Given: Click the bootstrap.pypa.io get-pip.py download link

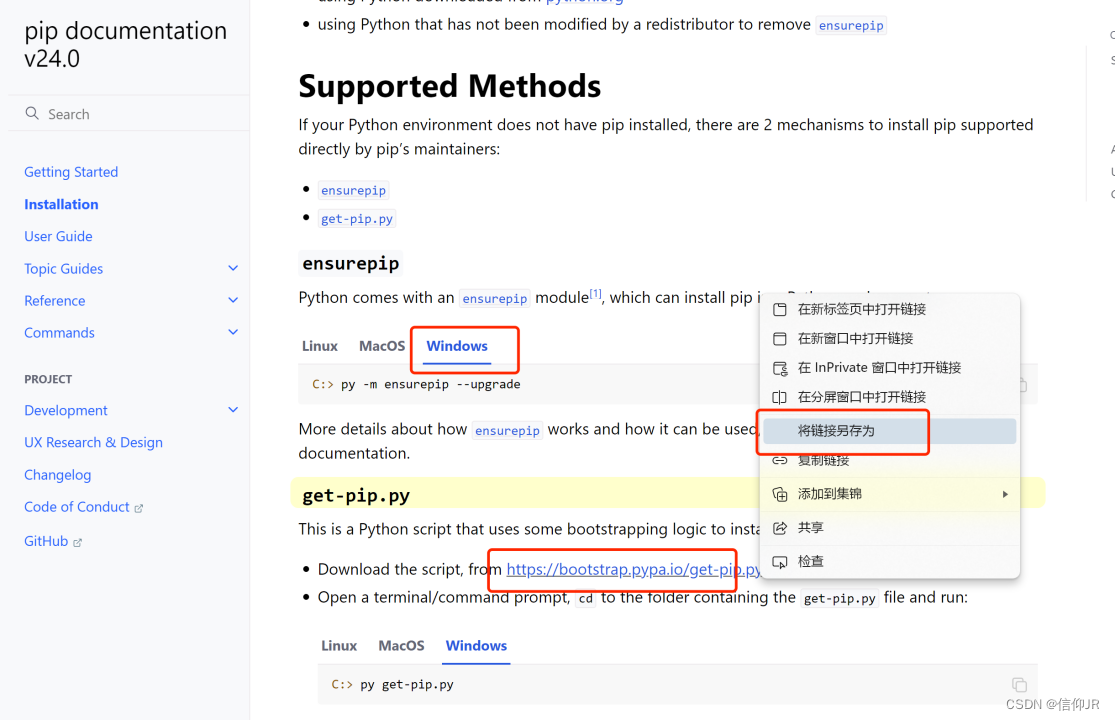Looking at the screenshot, I should pos(634,569).
